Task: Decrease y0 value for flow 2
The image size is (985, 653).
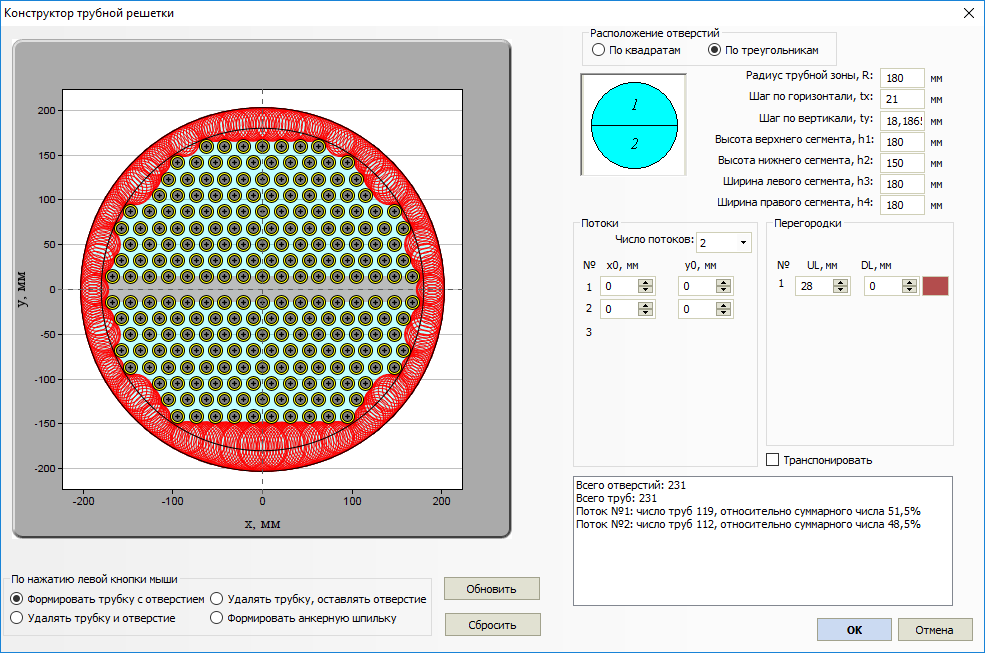Action: coord(724,313)
